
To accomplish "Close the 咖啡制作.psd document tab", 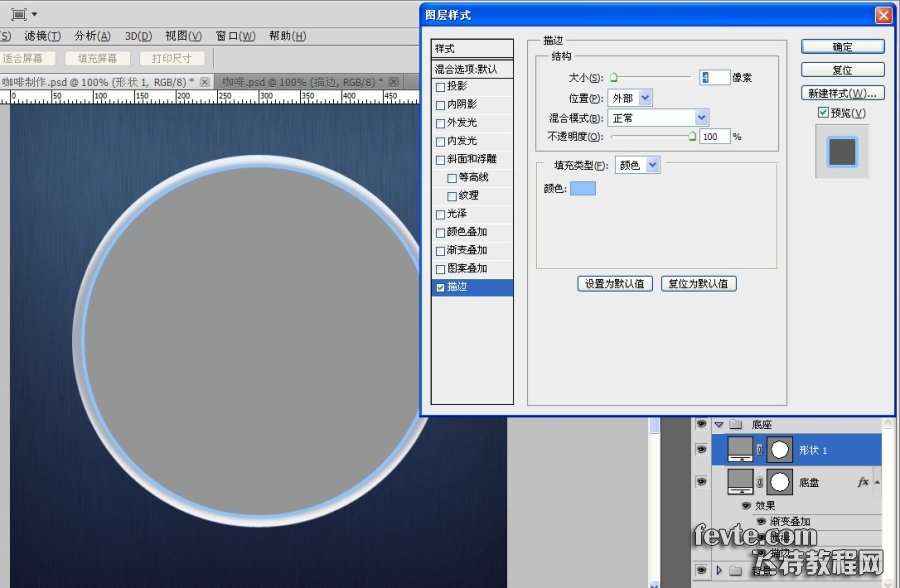I will coord(204,82).
